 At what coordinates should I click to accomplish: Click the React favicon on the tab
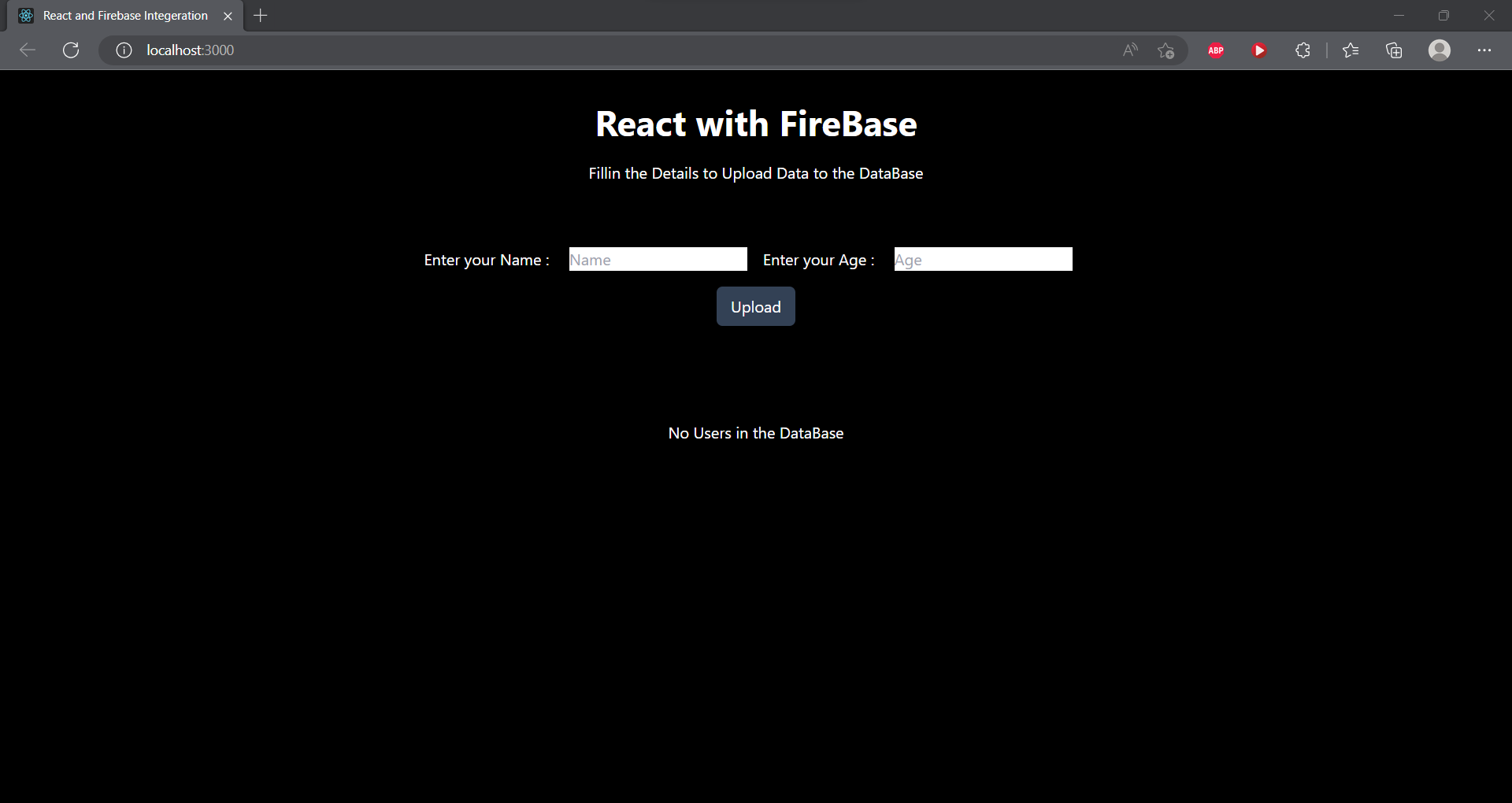[26, 15]
